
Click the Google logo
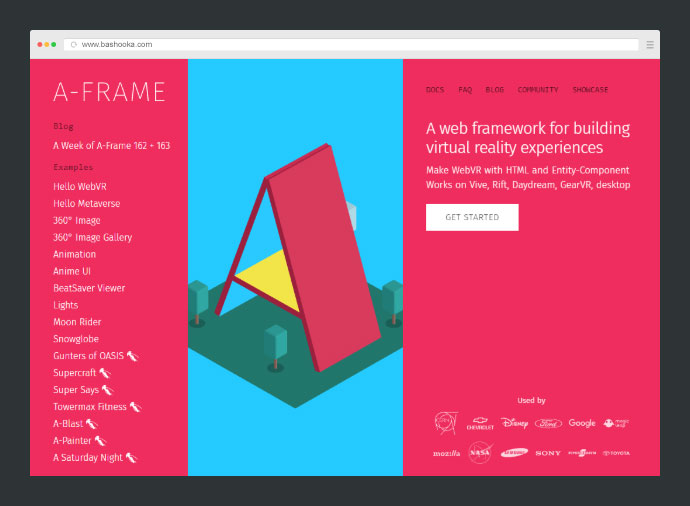(582, 423)
